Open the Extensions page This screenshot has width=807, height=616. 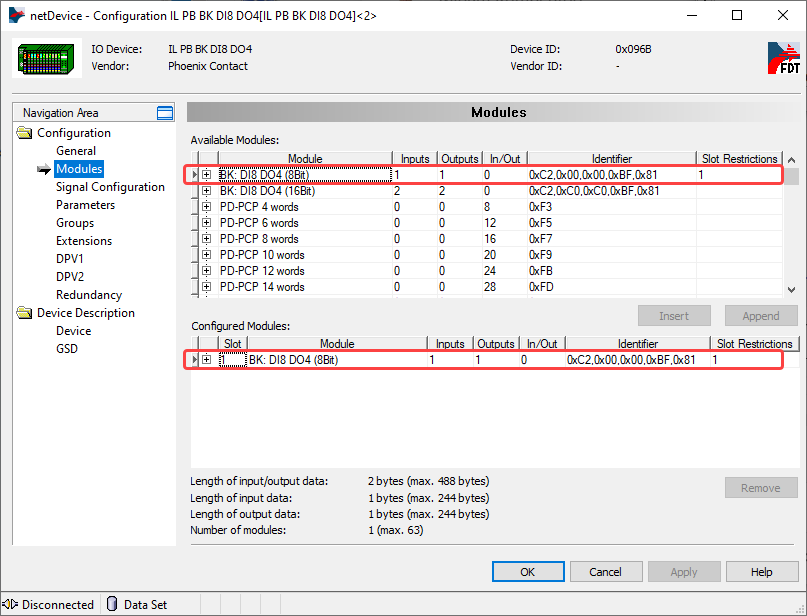click(x=84, y=241)
